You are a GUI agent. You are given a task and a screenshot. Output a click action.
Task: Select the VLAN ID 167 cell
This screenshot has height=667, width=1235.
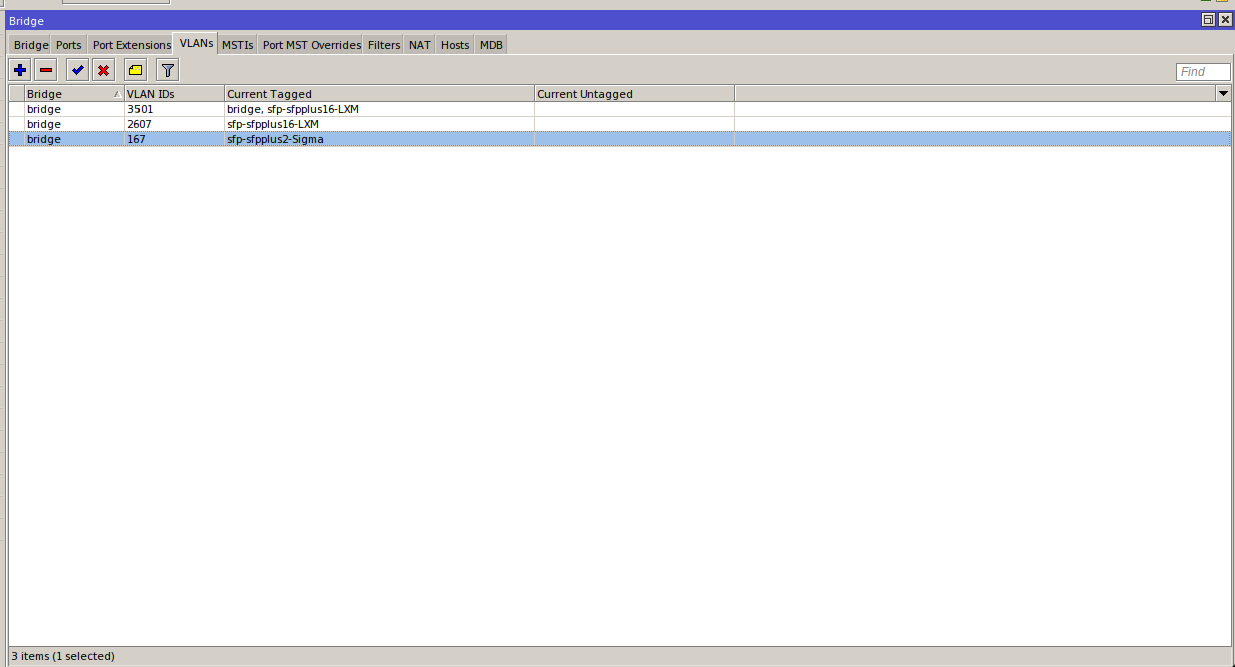pyautogui.click(x=174, y=139)
